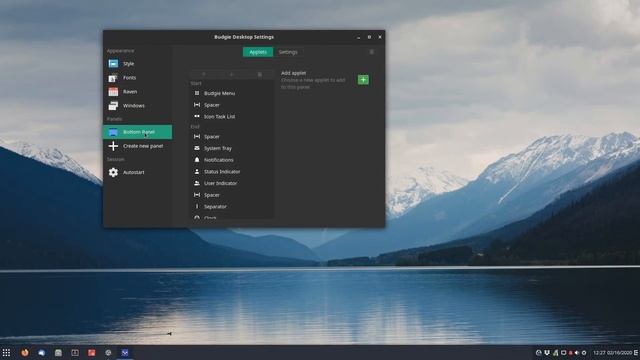Open the Style appearance section

click(x=137, y=64)
